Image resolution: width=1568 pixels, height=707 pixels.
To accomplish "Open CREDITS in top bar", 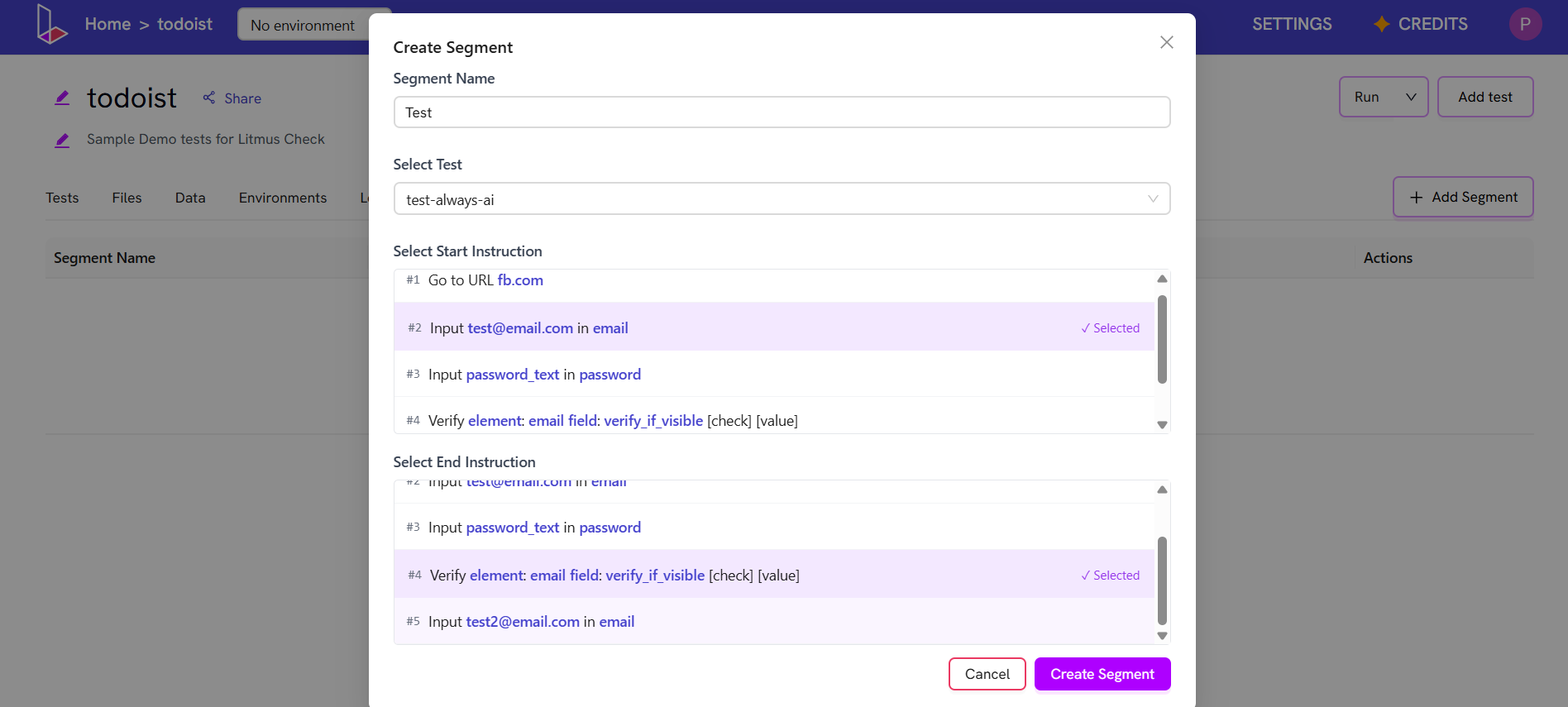I will (1432, 24).
